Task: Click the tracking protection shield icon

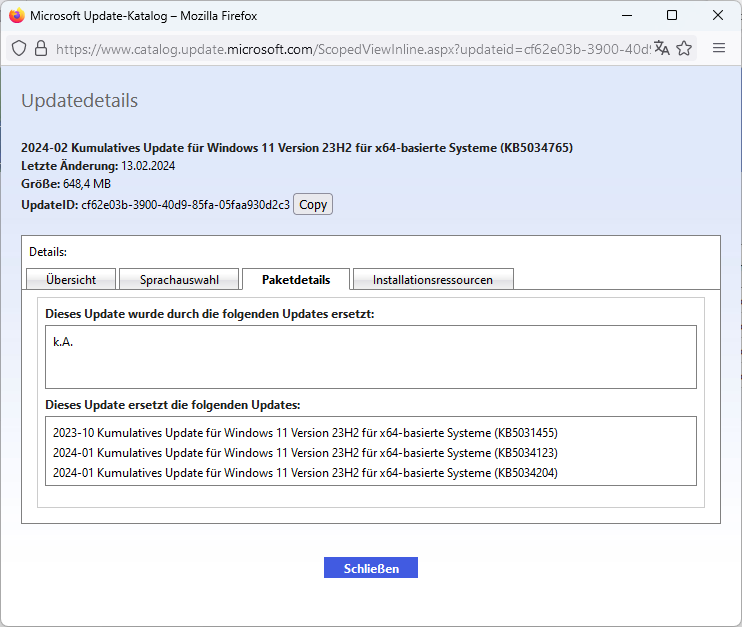Action: tap(19, 48)
